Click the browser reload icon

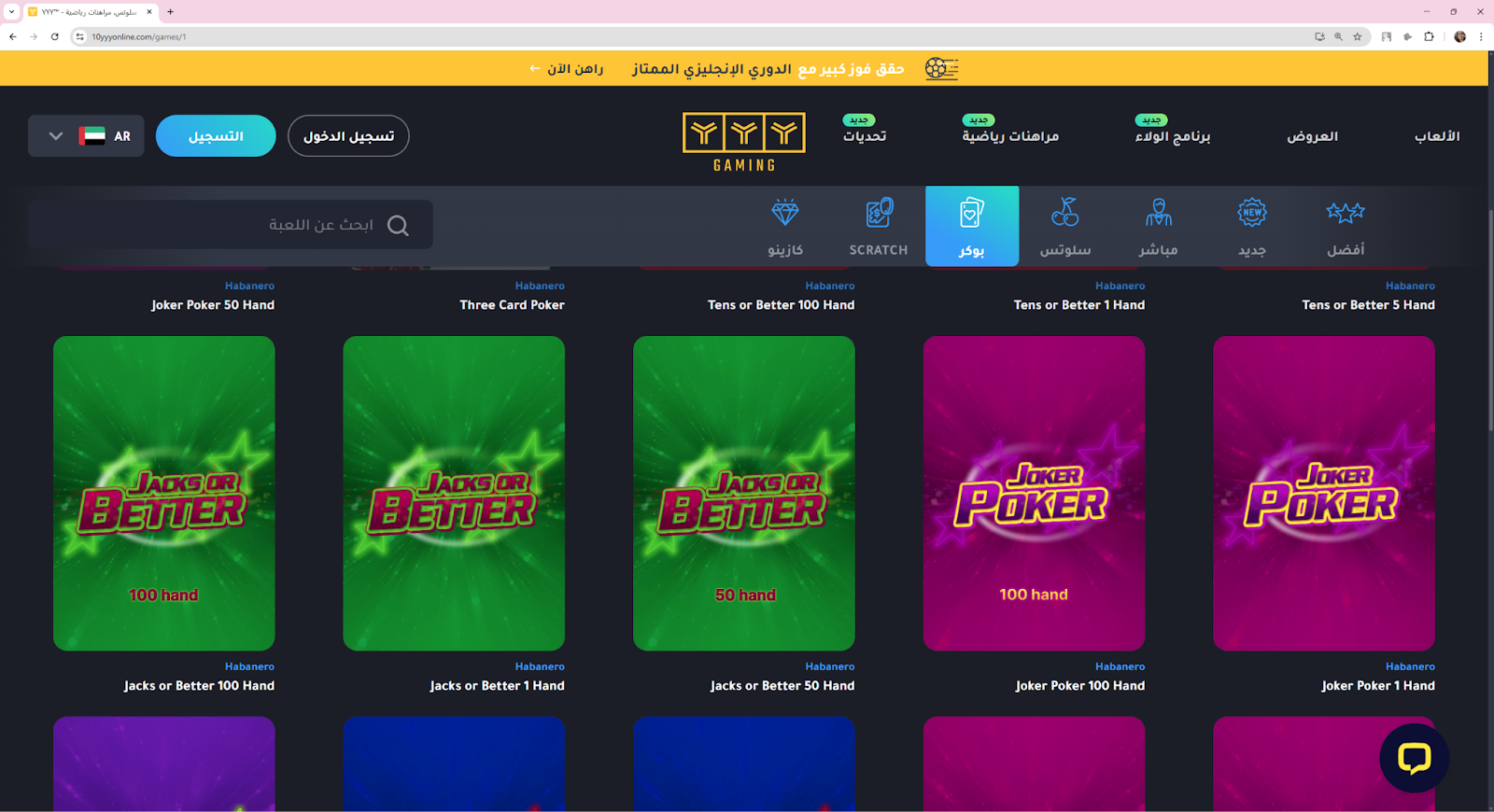point(55,36)
